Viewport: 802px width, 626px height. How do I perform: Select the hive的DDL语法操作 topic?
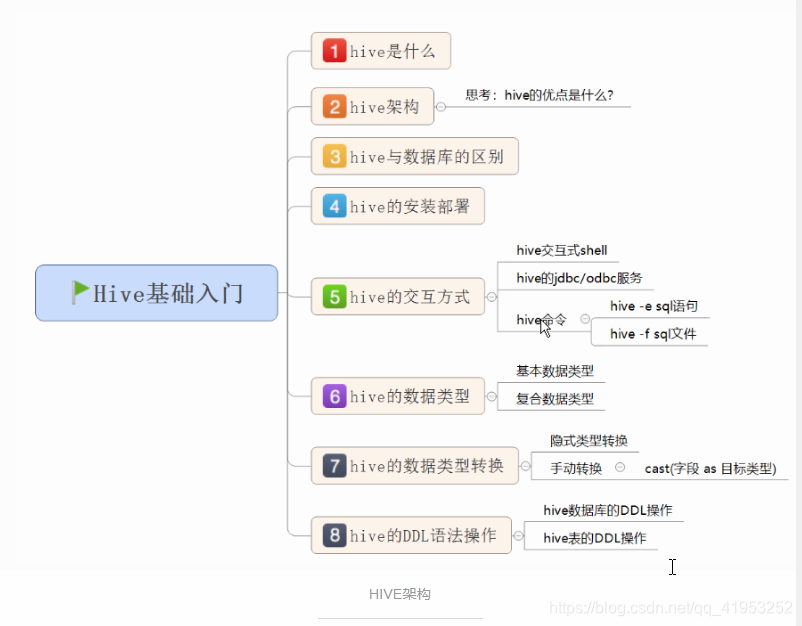tap(411, 535)
